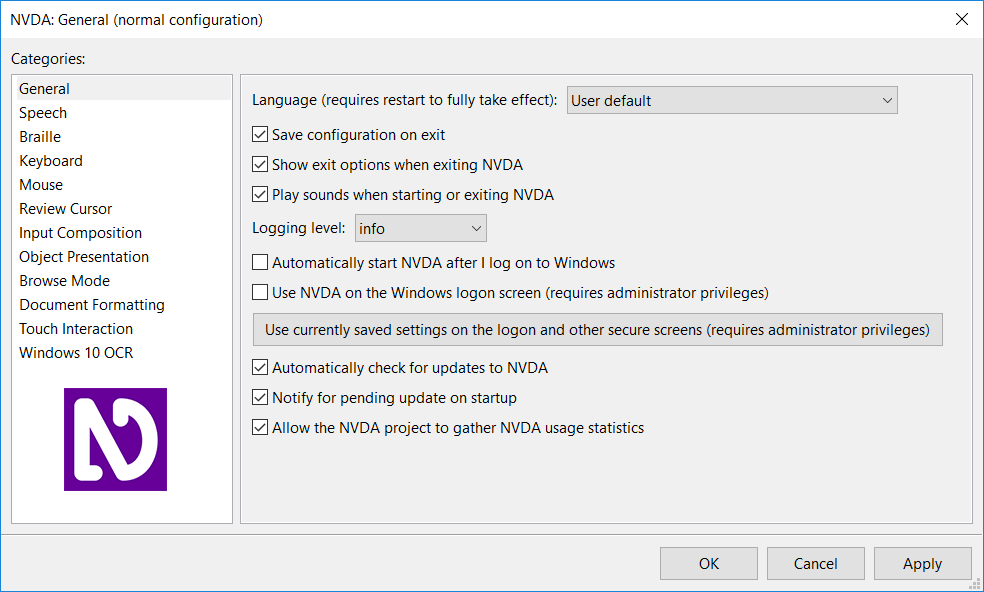Disable Play sounds when starting or exiting
The image size is (984, 592).
tap(261, 195)
